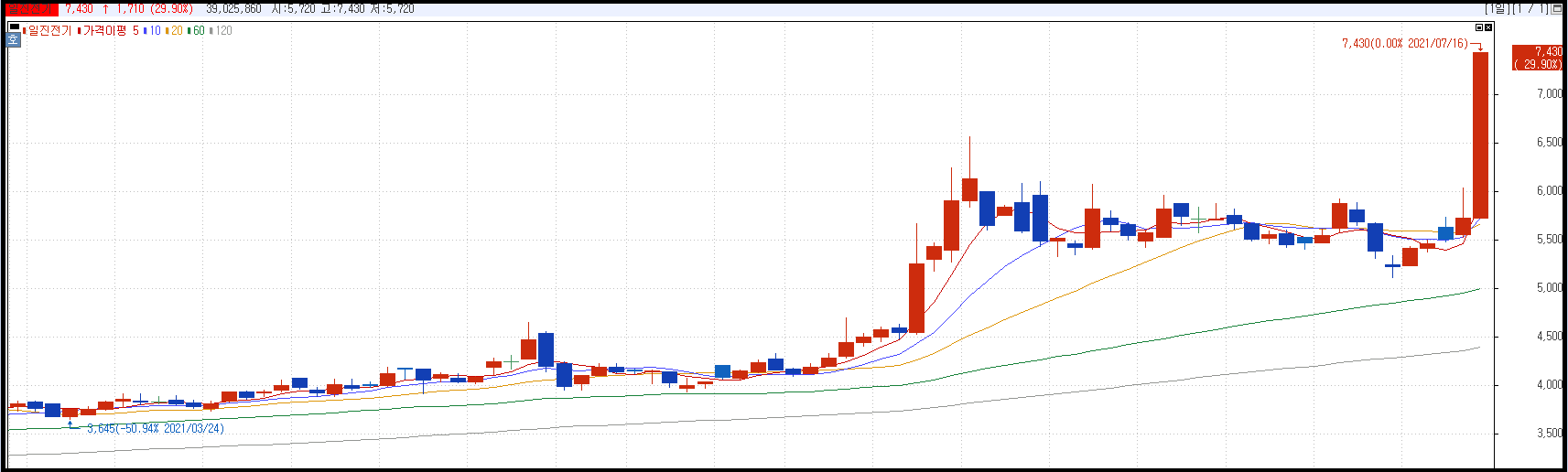
Task: Close the chart panel with X
Action: pyautogui.click(x=1488, y=27)
